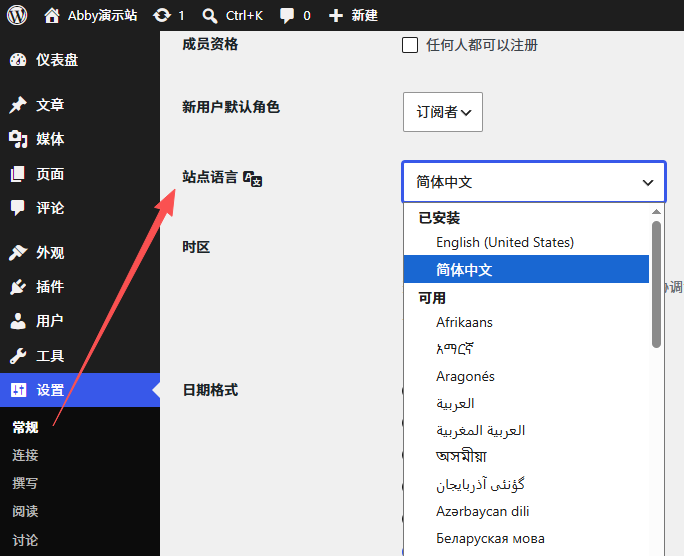Click the 已安装 group header in the list
Image resolution: width=684 pixels, height=556 pixels.
(439, 218)
